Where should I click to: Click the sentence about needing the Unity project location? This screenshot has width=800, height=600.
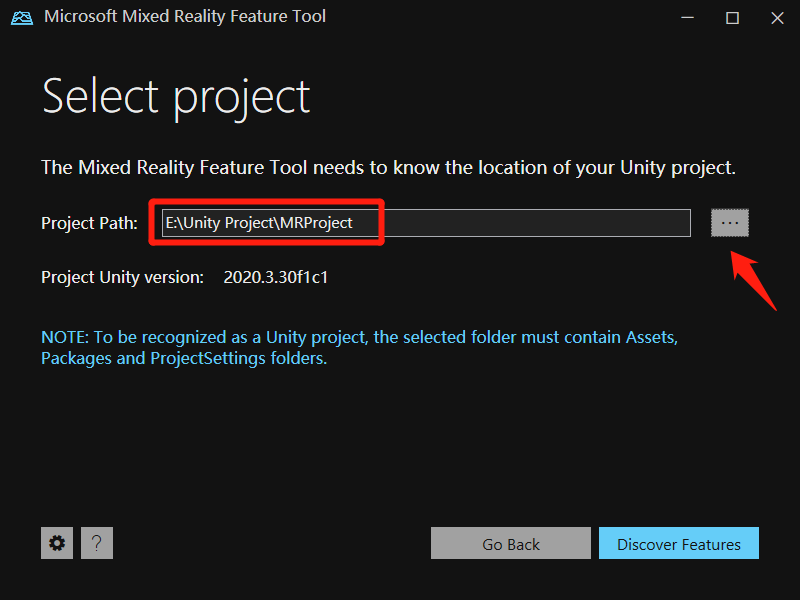[x=388, y=168]
